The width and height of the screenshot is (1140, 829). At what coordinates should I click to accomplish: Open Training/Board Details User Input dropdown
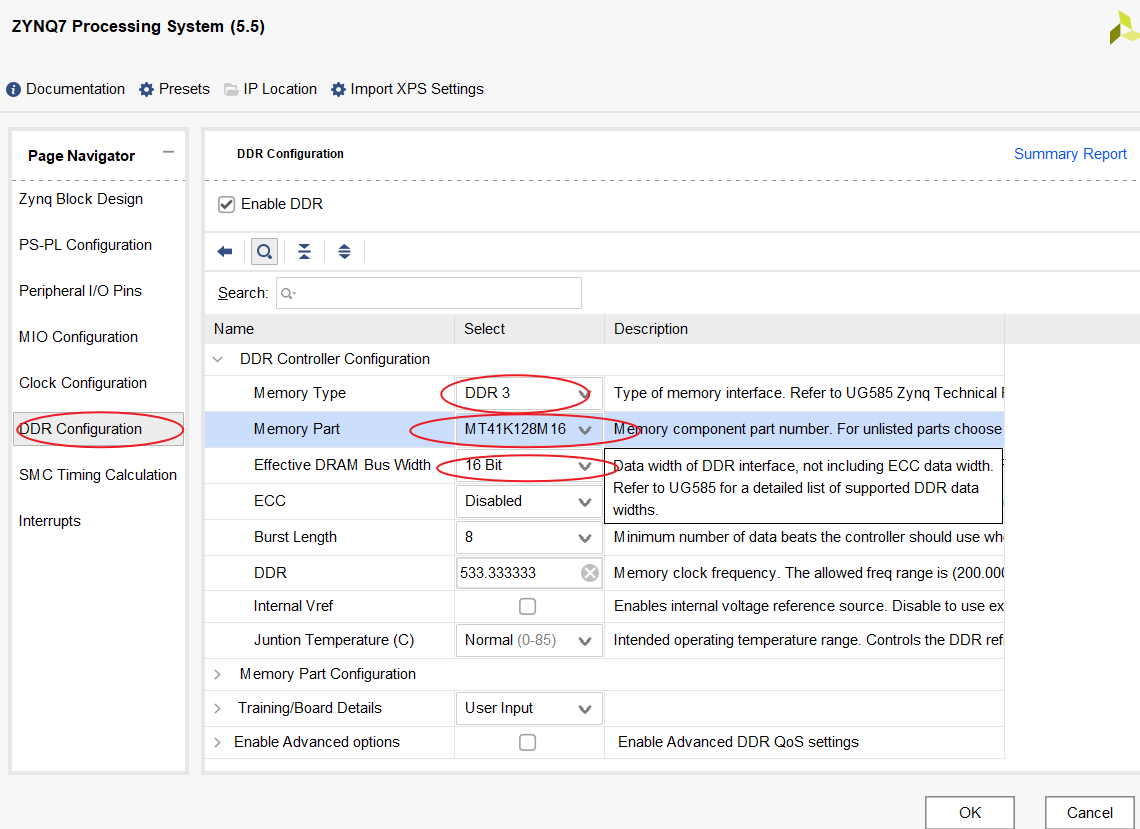pyautogui.click(x=529, y=708)
